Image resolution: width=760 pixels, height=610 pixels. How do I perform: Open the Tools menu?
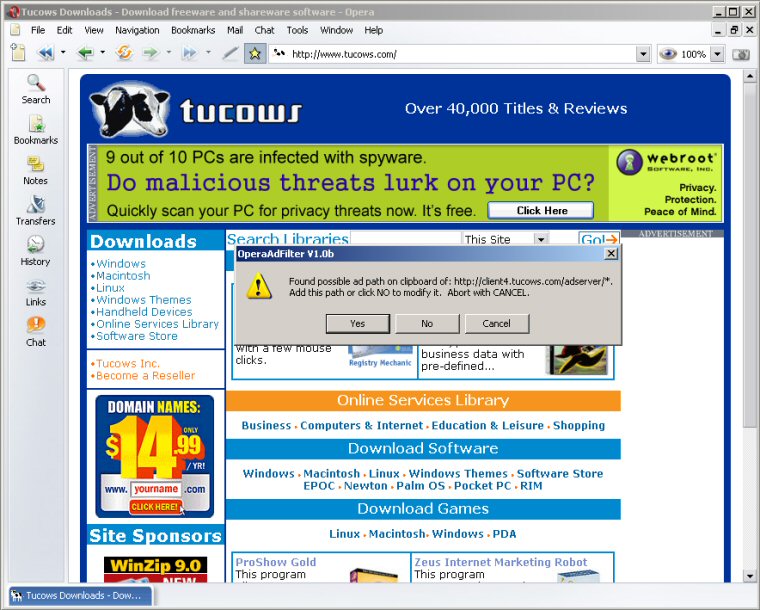[297, 30]
